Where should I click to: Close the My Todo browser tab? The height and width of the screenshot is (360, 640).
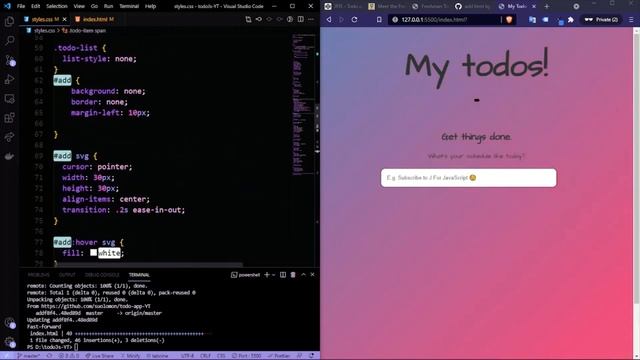(x=534, y=7)
